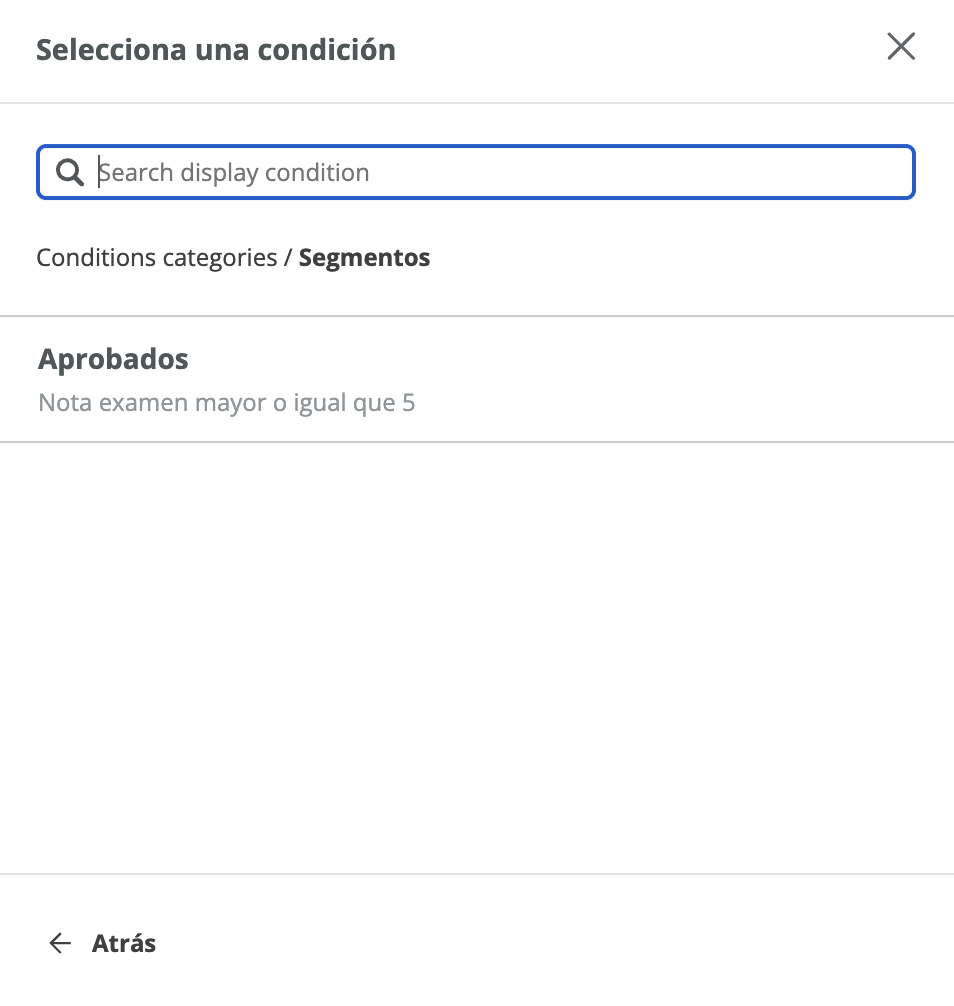This screenshot has width=954, height=1006.
Task: Click the search placeholder text
Action: [234, 173]
